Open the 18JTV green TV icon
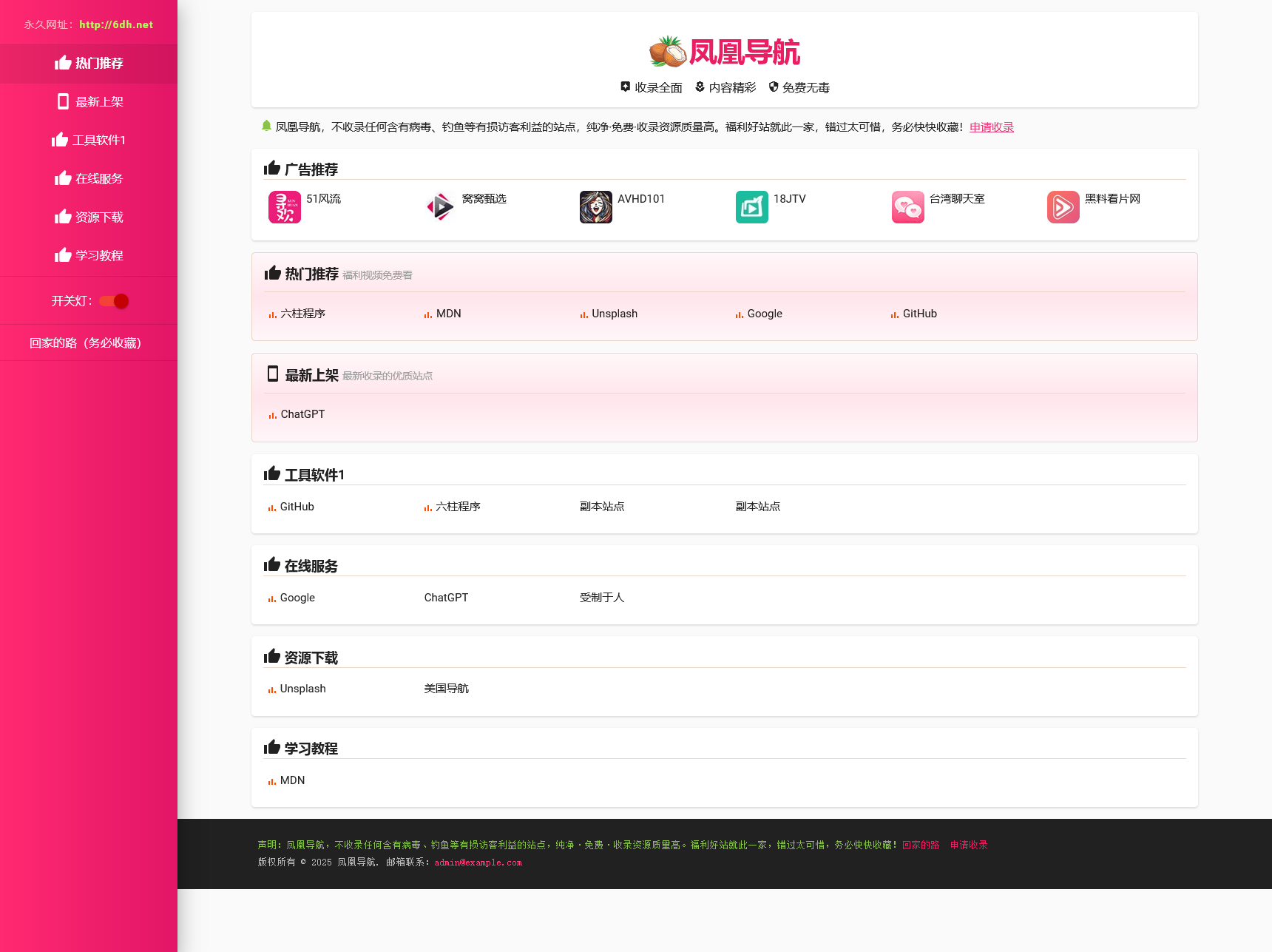This screenshot has width=1272, height=952. tap(751, 207)
